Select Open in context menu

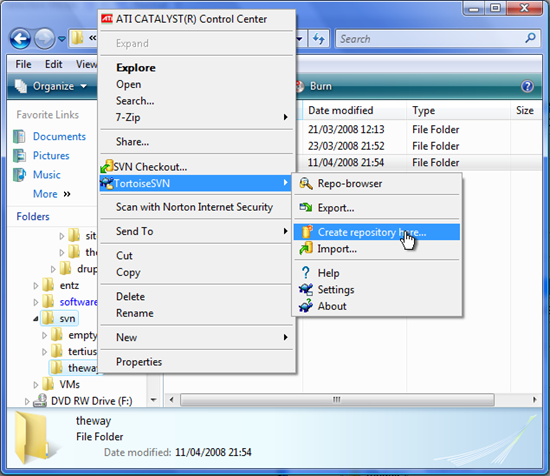click(129, 84)
